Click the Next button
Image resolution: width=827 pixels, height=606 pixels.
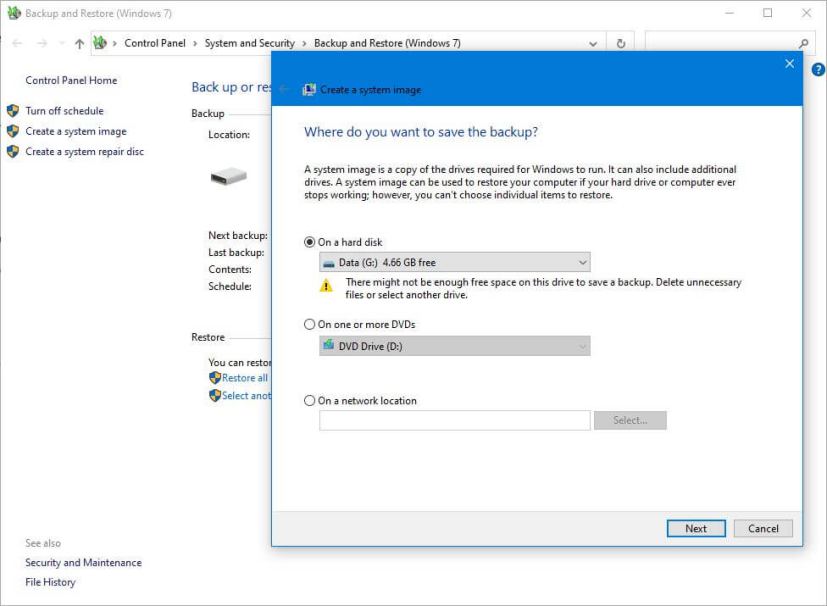(695, 528)
